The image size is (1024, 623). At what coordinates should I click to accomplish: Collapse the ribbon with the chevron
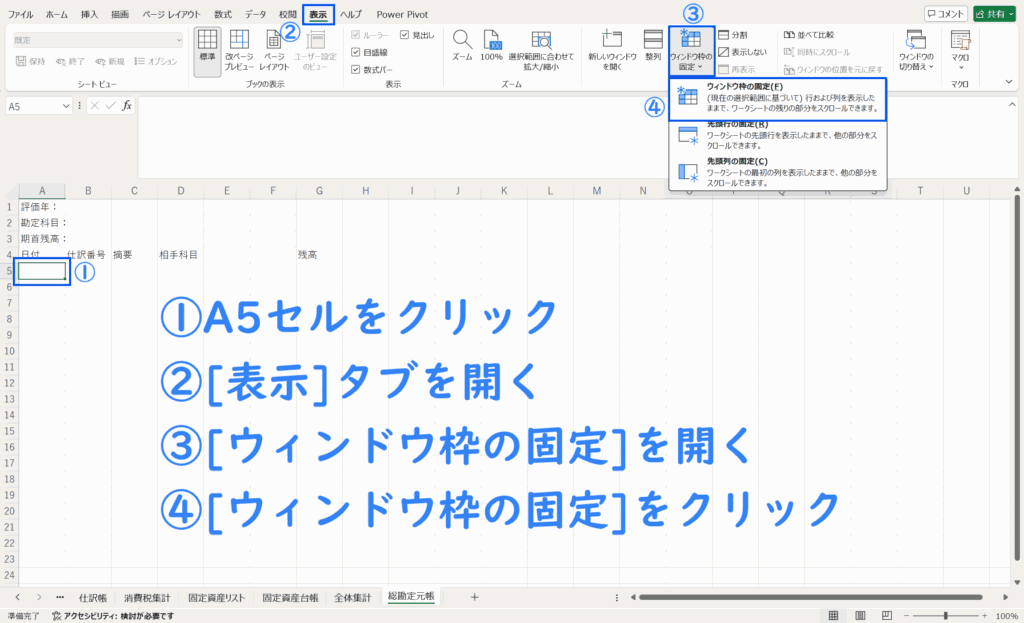point(1009,82)
